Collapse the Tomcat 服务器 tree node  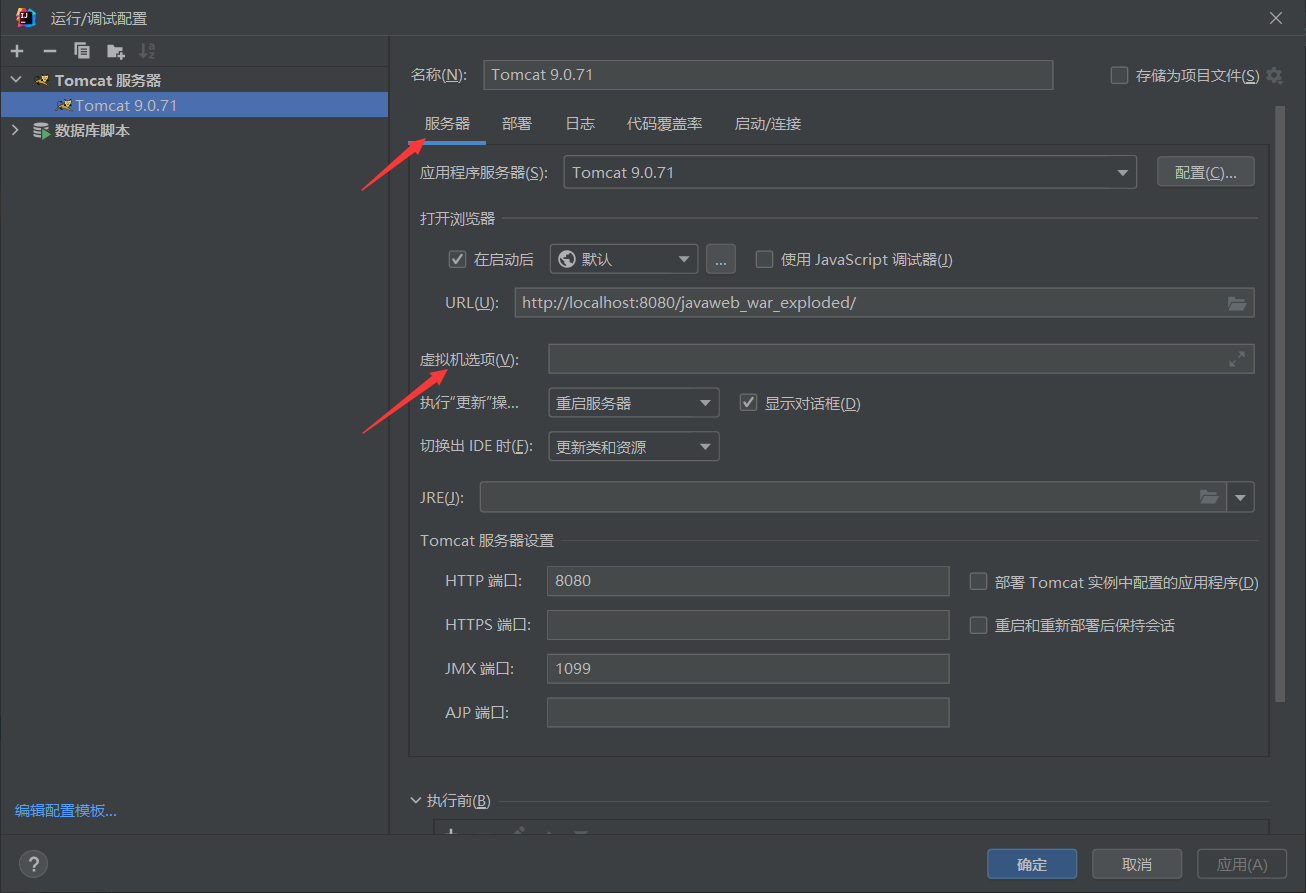pyautogui.click(x=15, y=80)
